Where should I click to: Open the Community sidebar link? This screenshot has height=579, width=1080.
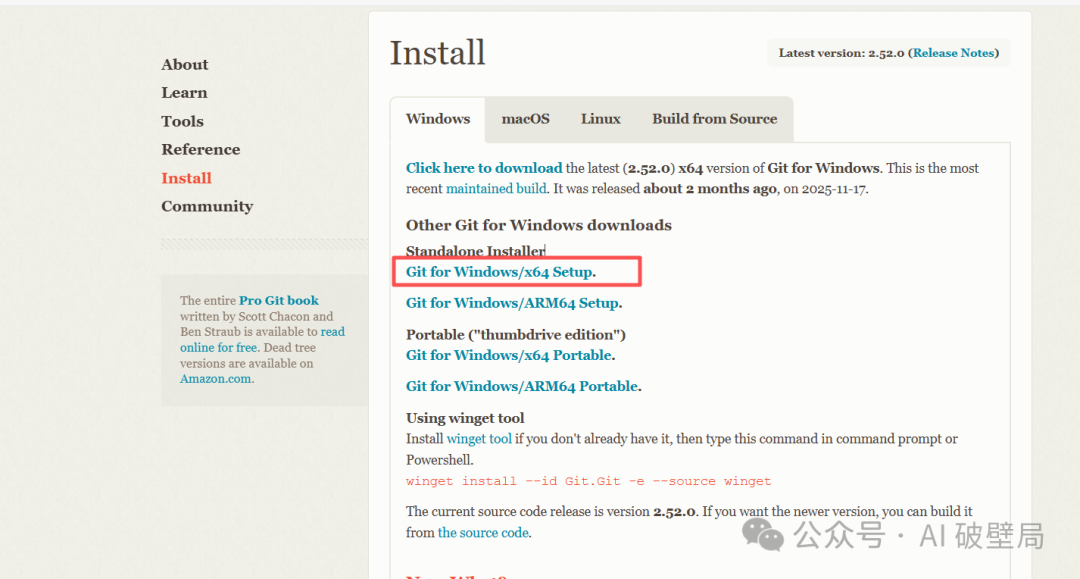(207, 207)
